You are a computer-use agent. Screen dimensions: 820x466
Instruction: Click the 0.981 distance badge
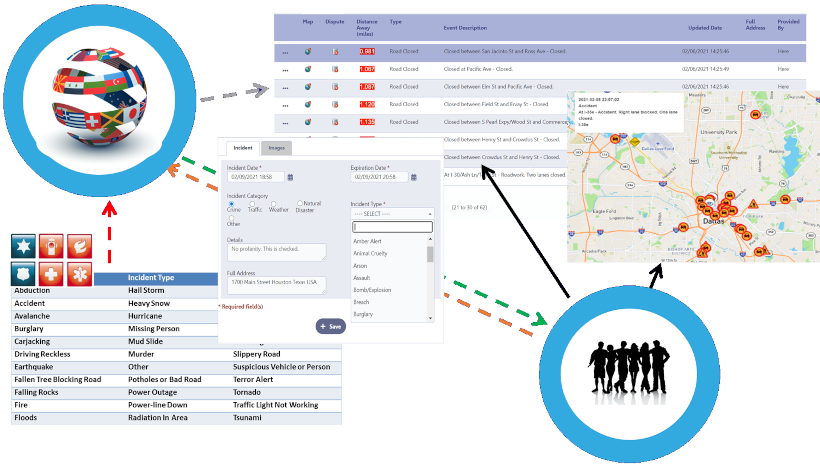tap(367, 51)
